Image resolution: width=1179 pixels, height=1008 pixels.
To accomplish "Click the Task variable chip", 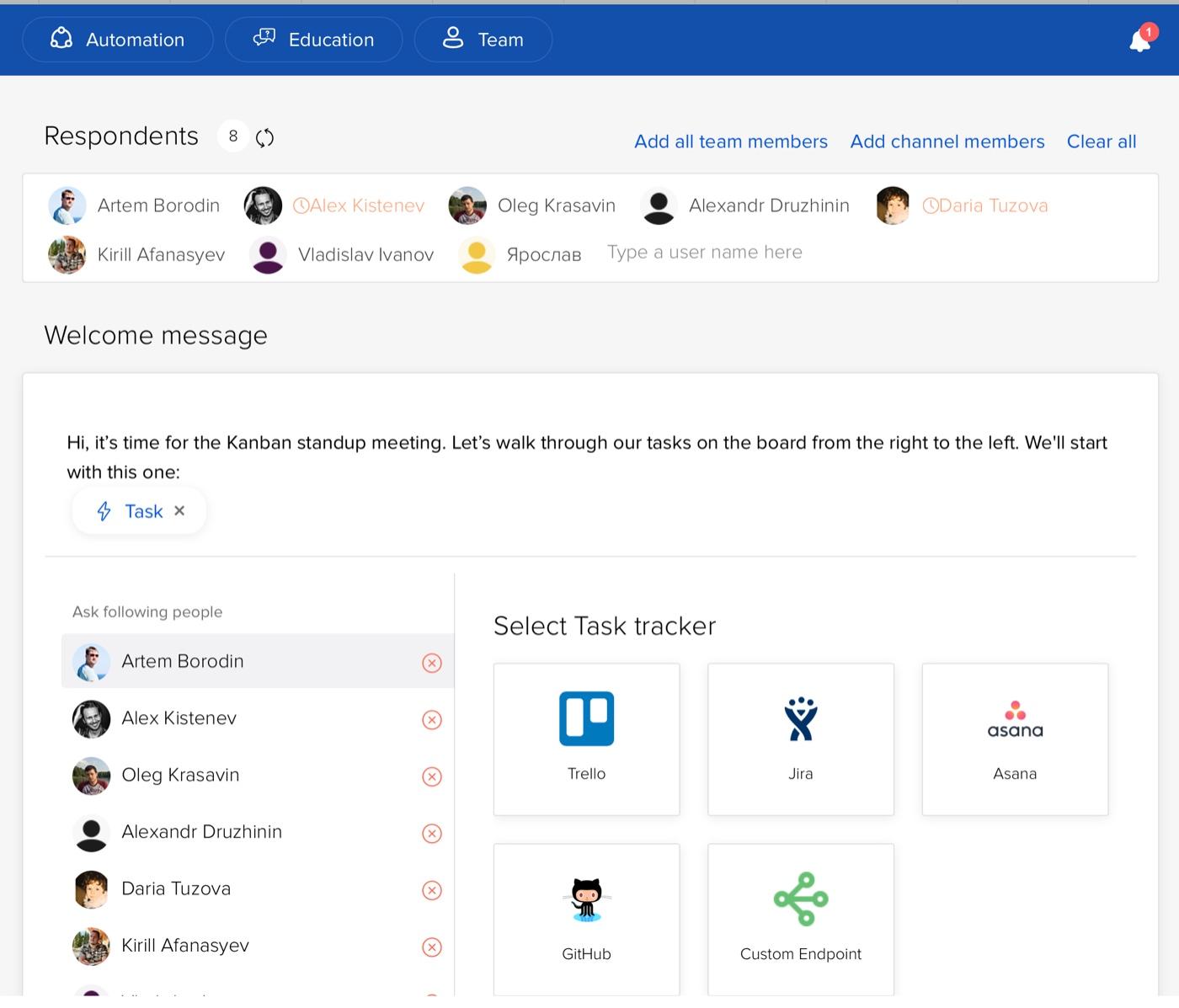I will pyautogui.click(x=139, y=511).
